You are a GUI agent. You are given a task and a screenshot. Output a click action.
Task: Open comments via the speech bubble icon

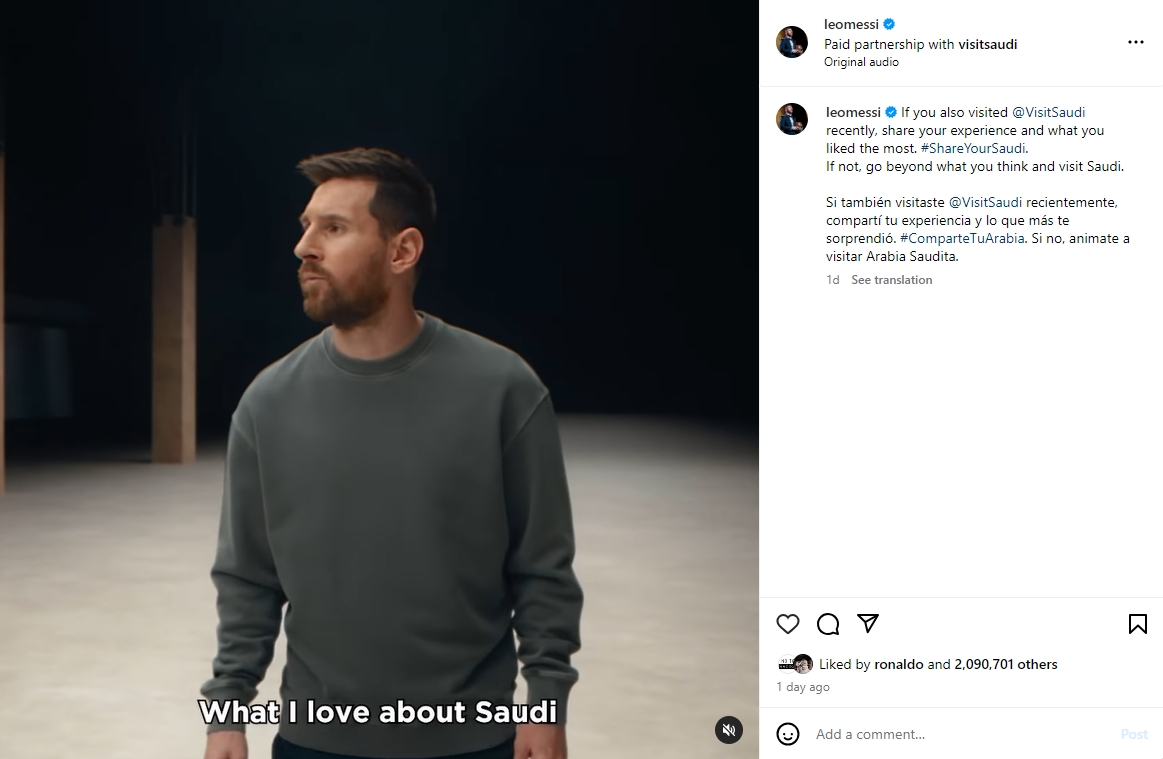coord(828,624)
